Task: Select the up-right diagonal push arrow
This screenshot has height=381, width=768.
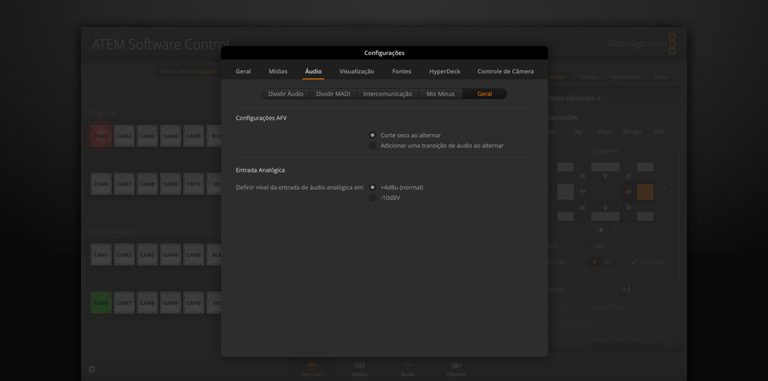Action: tap(628, 176)
